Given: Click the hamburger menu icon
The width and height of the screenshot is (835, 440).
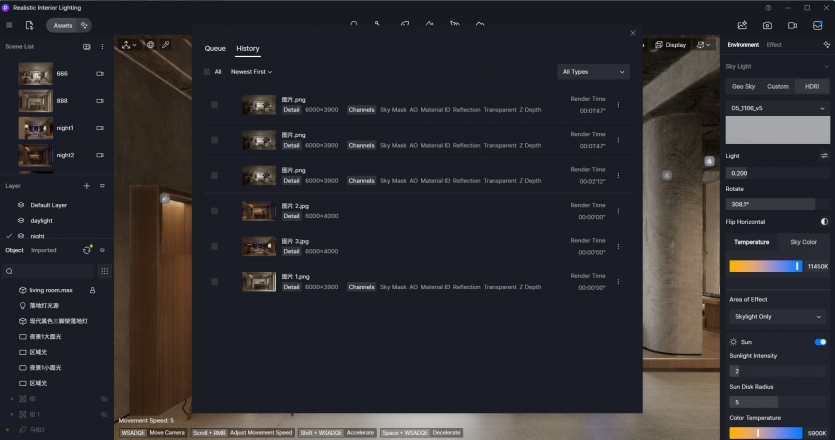Looking at the screenshot, I should pos(9,25).
